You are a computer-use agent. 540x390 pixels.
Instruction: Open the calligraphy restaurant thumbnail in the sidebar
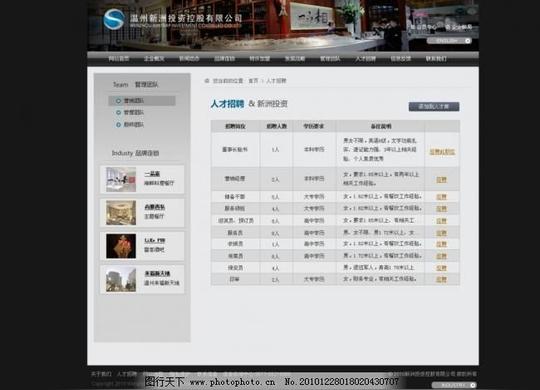point(121,179)
